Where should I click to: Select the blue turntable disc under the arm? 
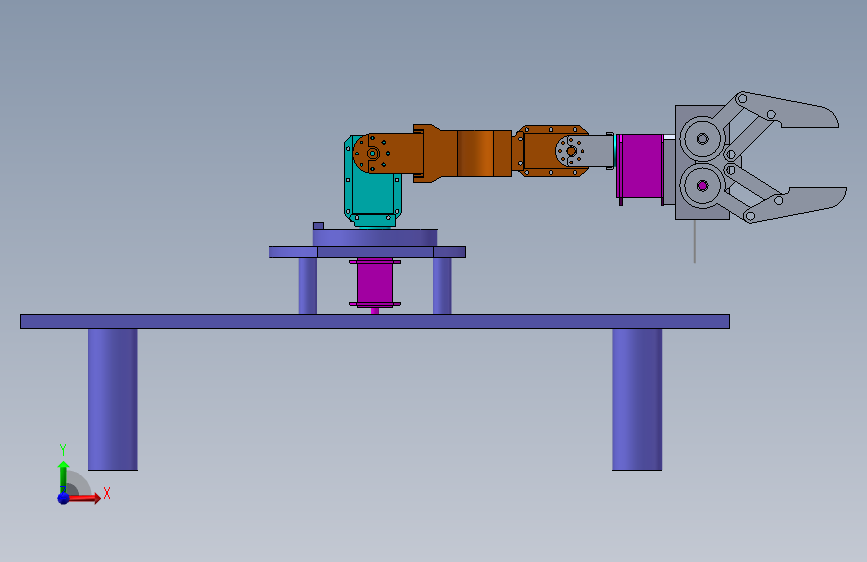pyautogui.click(x=375, y=238)
